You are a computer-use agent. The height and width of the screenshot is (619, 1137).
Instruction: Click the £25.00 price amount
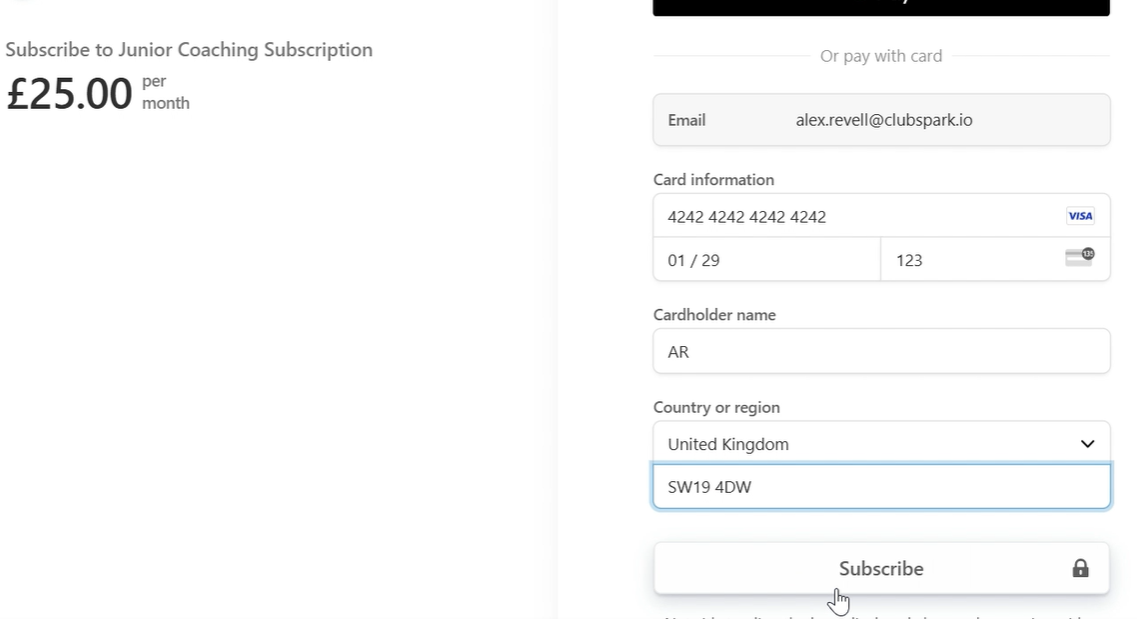click(70, 94)
